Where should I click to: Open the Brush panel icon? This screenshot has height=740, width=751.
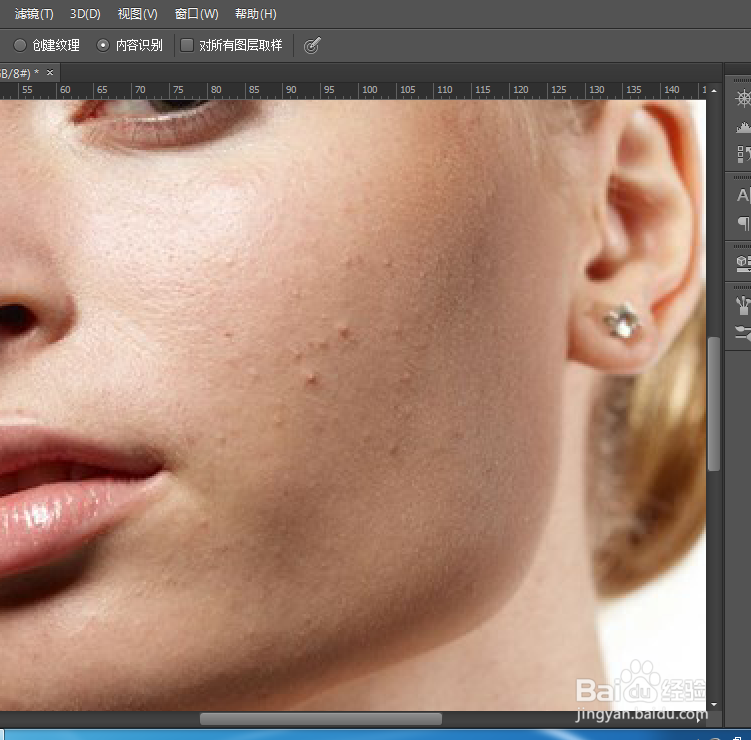[x=743, y=332]
